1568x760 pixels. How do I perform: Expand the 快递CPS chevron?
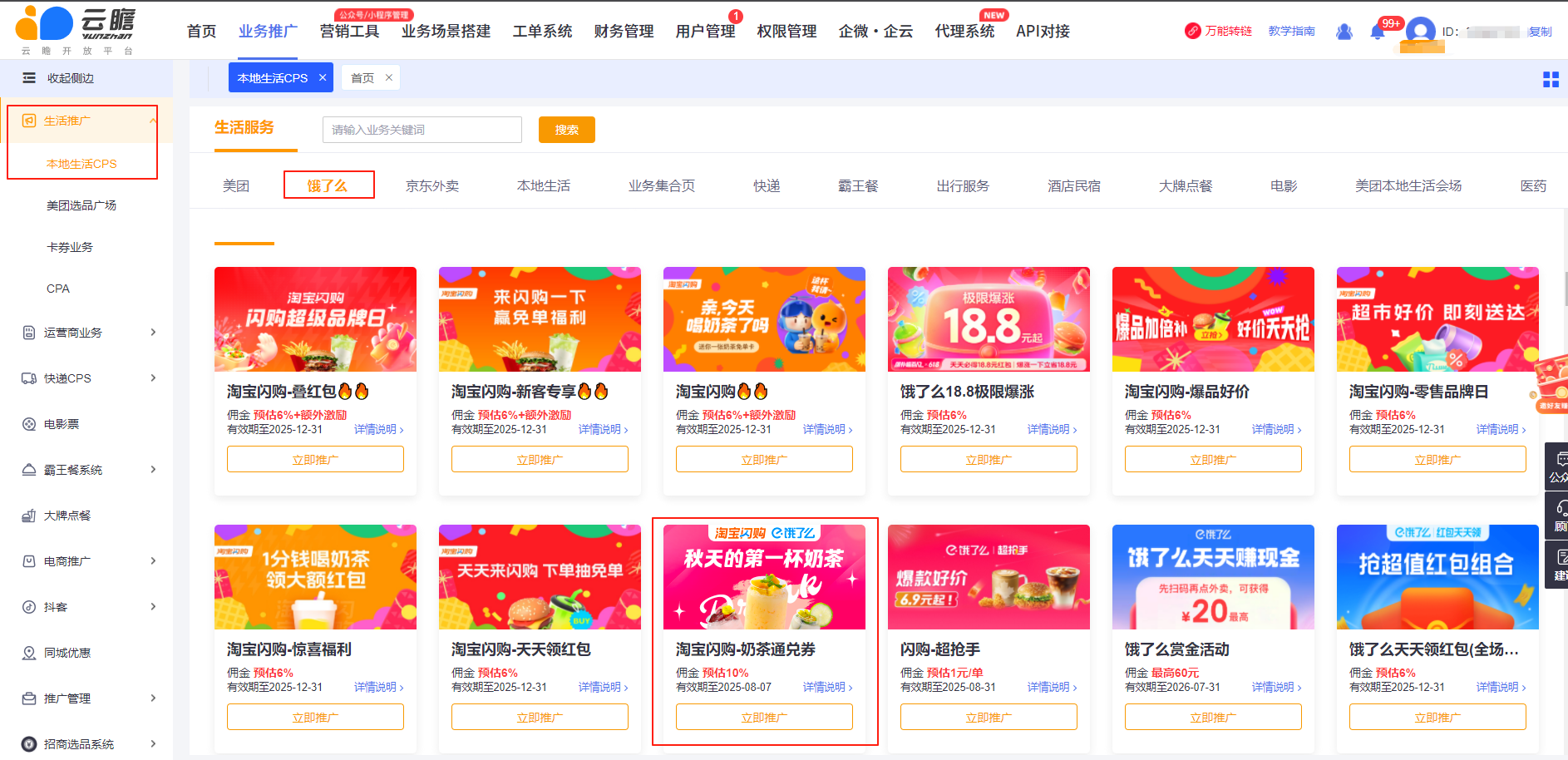(153, 378)
